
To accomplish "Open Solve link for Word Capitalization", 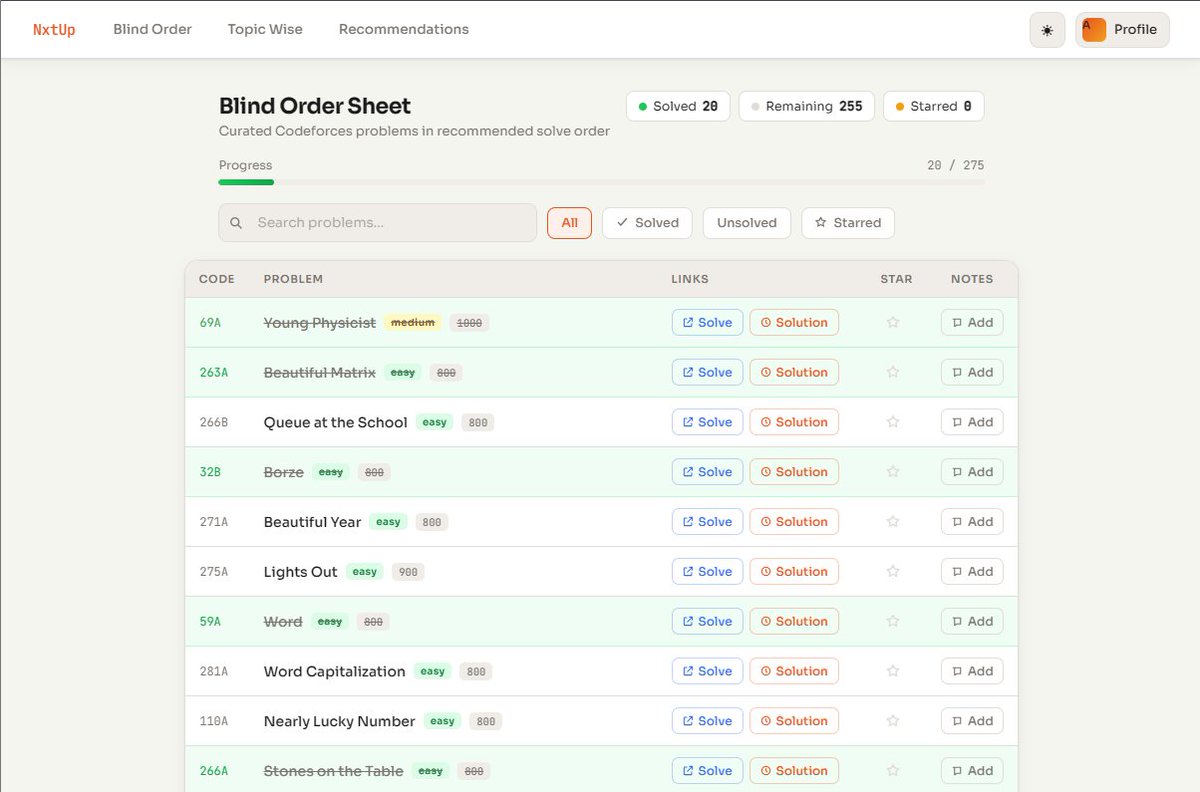I will pos(707,671).
